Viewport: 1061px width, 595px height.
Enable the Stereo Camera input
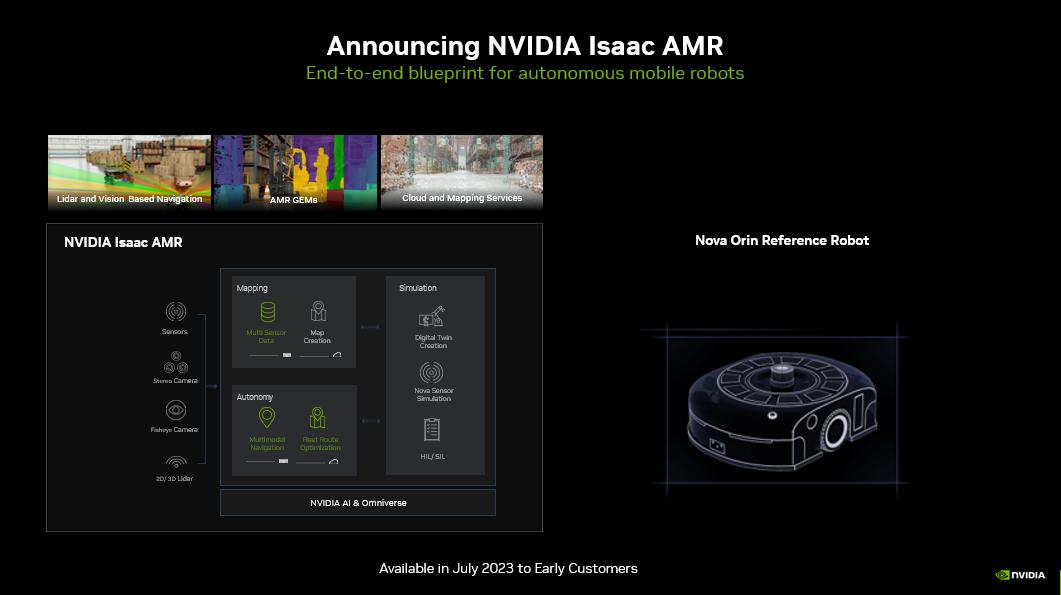point(175,363)
